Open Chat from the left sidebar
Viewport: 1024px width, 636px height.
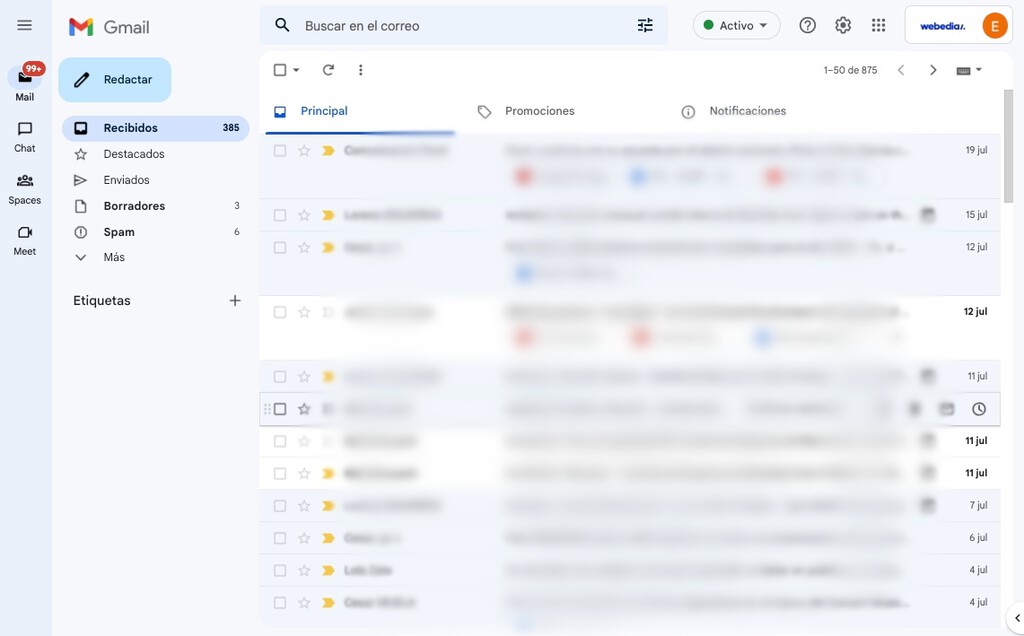[24, 135]
